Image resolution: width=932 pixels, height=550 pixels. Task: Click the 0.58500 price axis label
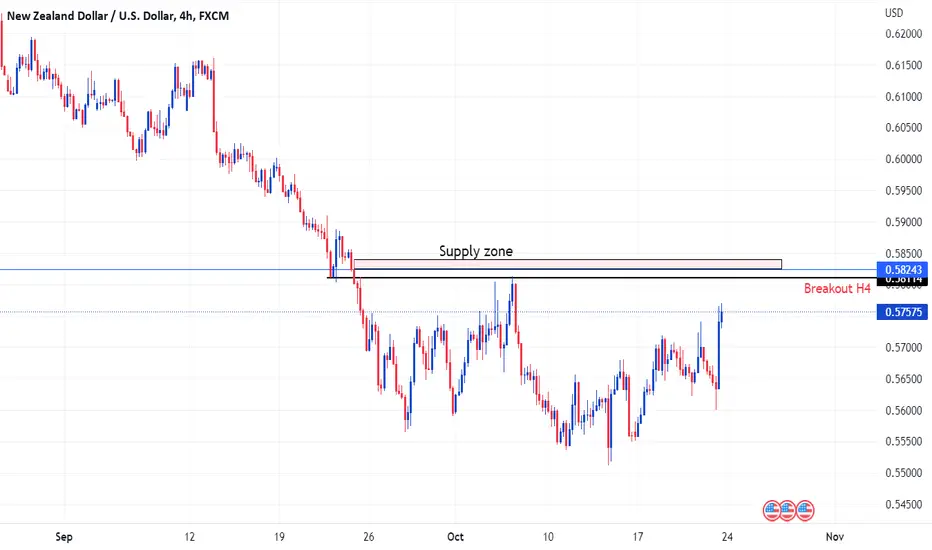click(x=903, y=254)
